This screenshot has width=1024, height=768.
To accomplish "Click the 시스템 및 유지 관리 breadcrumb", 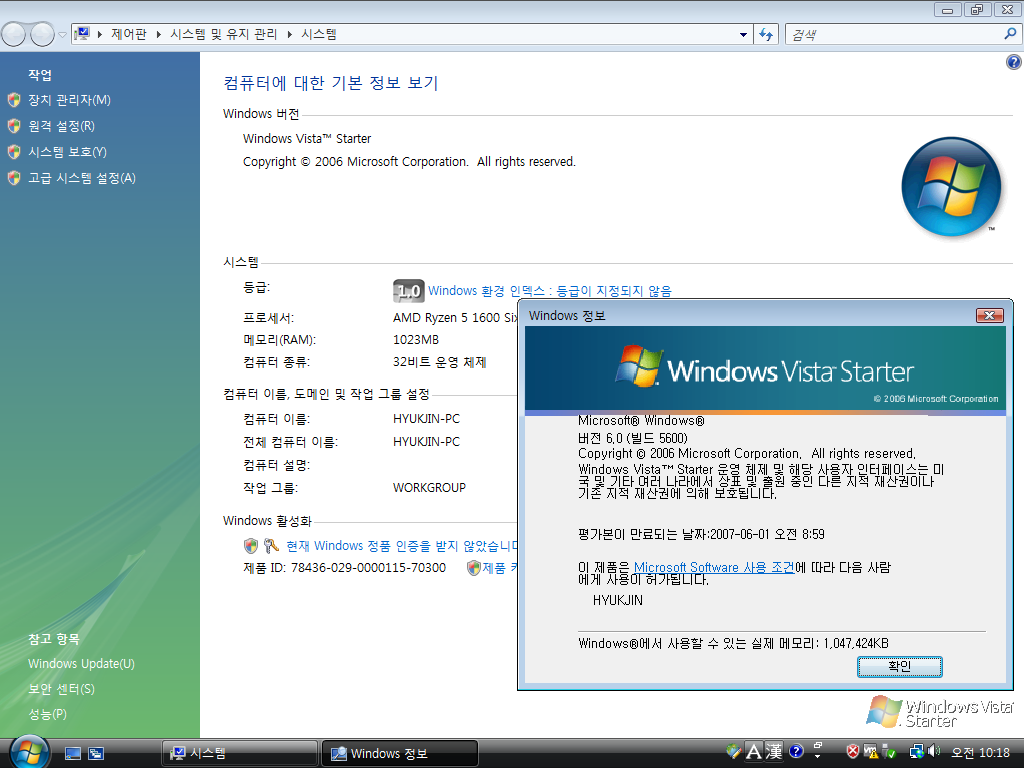I will click(223, 34).
